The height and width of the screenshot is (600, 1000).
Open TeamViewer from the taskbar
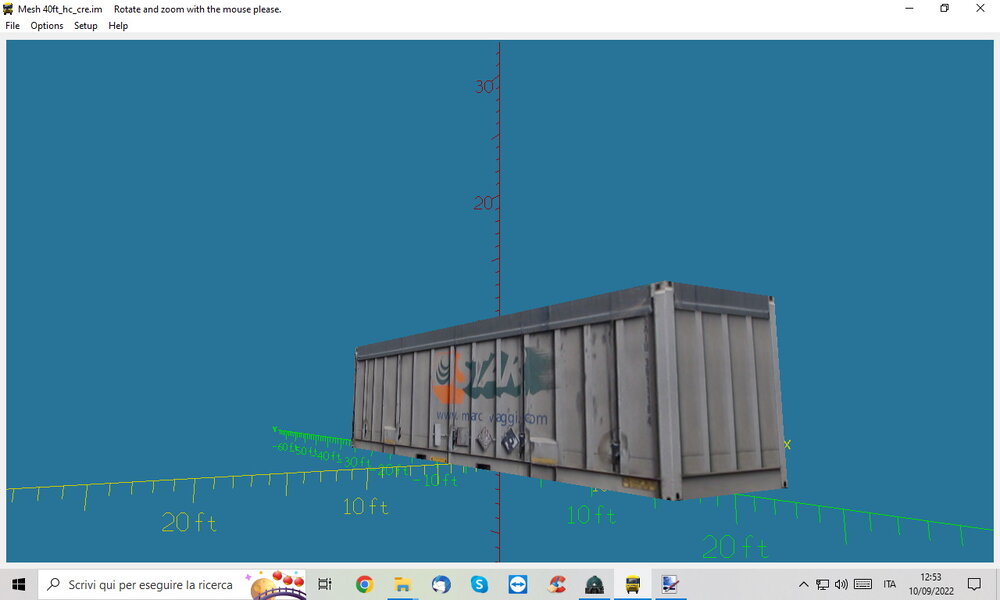point(517,584)
